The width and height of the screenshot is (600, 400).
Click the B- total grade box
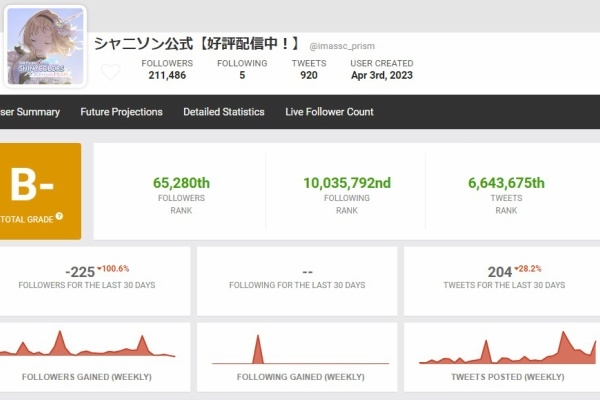40,191
